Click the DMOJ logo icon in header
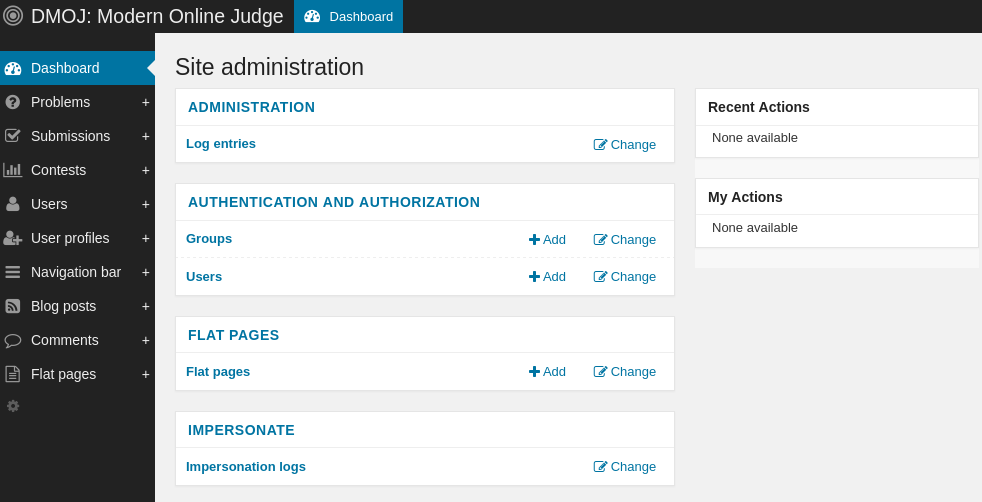982x502 pixels. [x=13, y=16]
